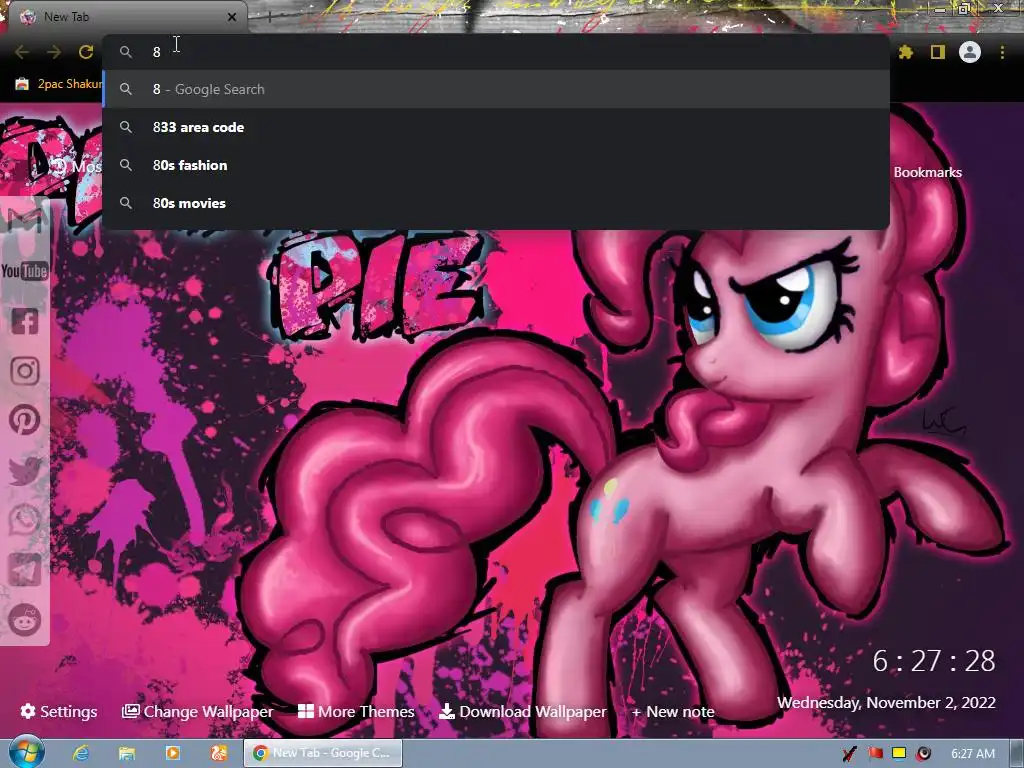Add a New note
Screen dimensions: 1024x768
point(673,712)
